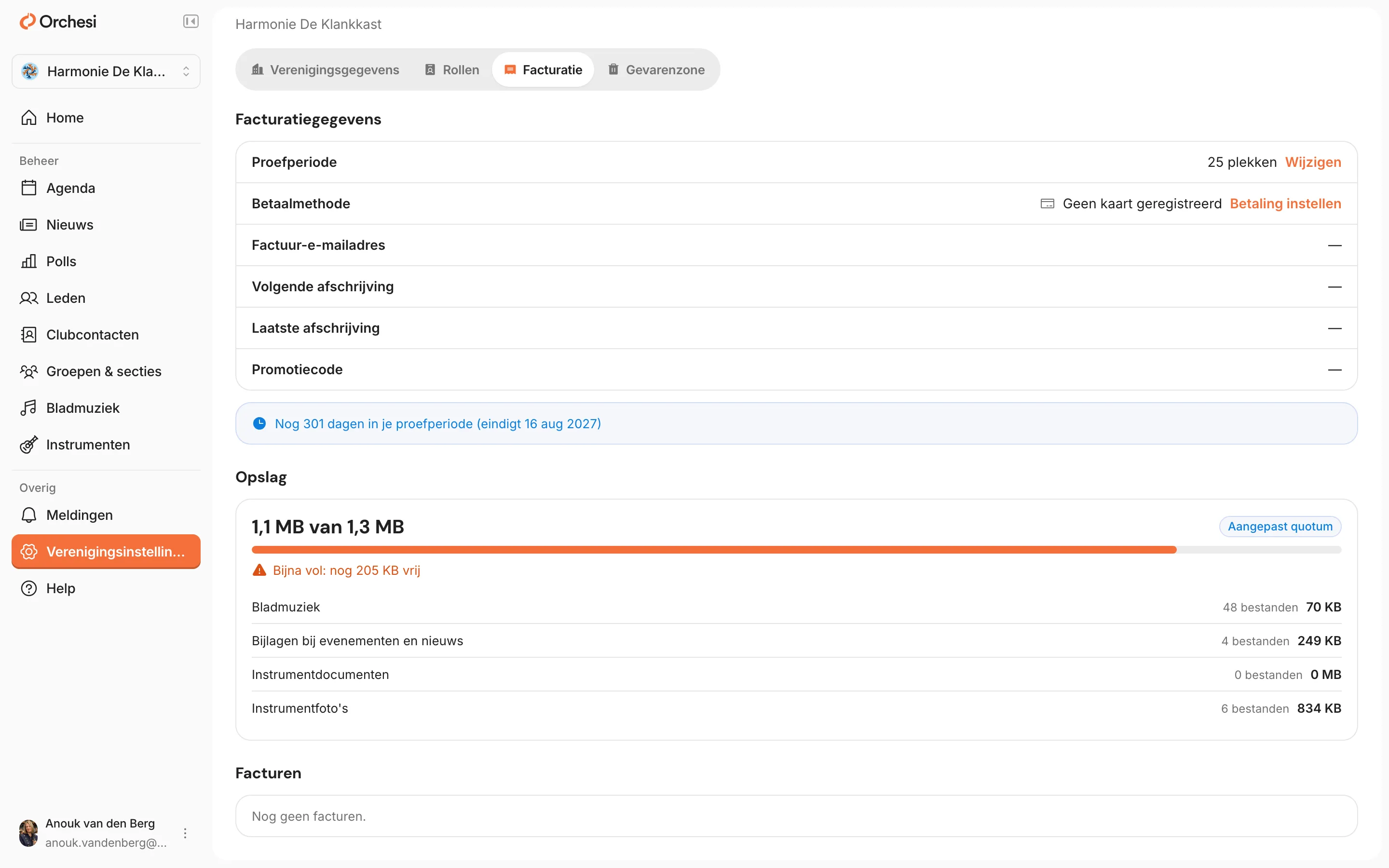This screenshot has height=868, width=1389.
Task: Open Leden via its people icon
Action: pos(29,298)
